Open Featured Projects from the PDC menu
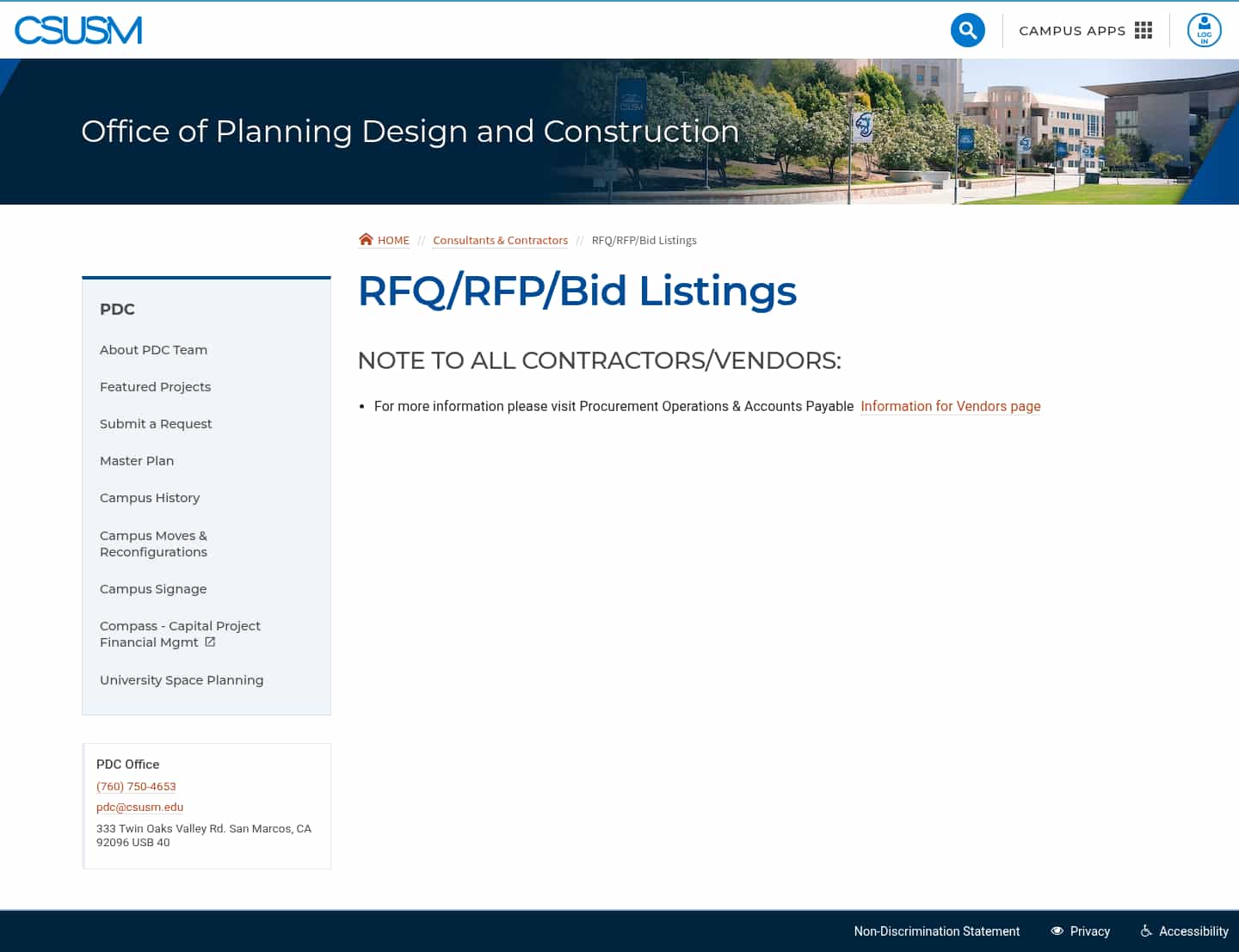 [x=155, y=386]
